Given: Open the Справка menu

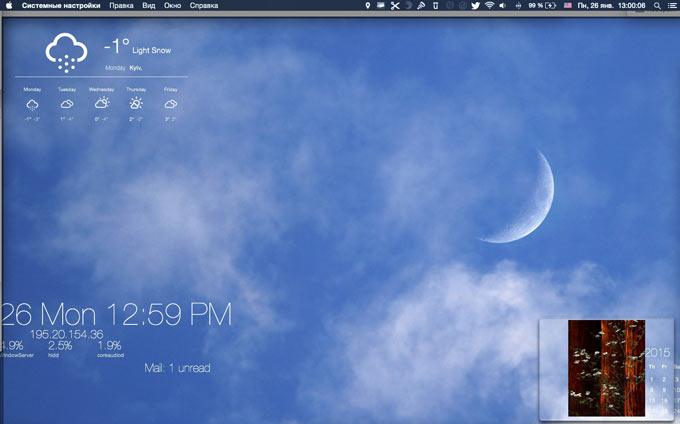Looking at the screenshot, I should coord(204,6).
